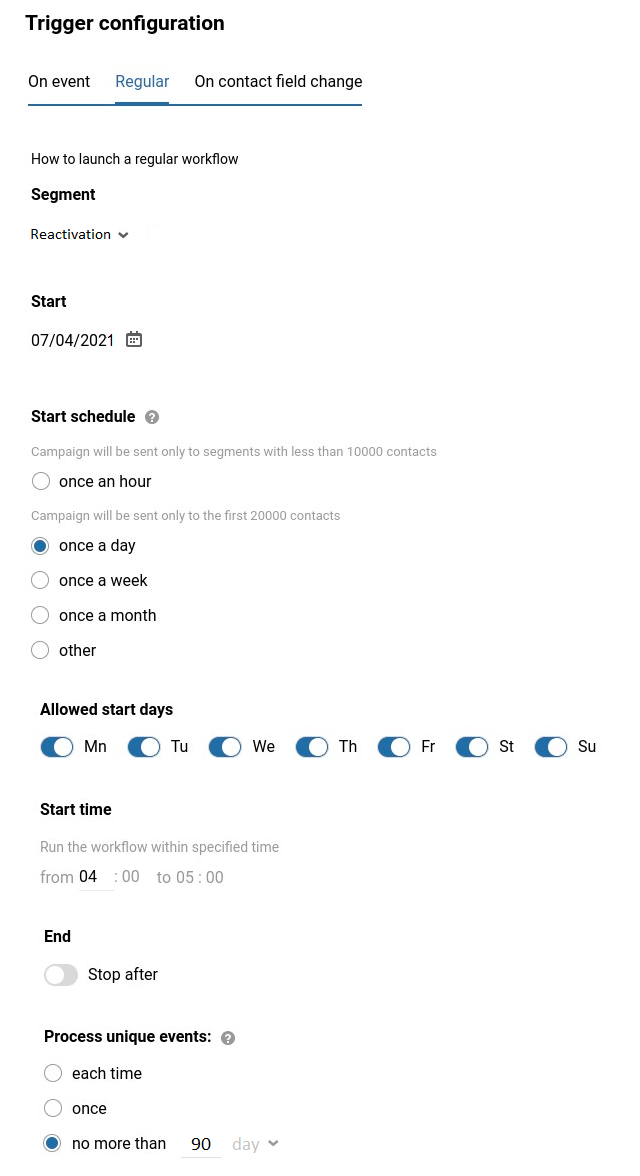Select the Regular tab
The image size is (640, 1176).
tap(142, 82)
